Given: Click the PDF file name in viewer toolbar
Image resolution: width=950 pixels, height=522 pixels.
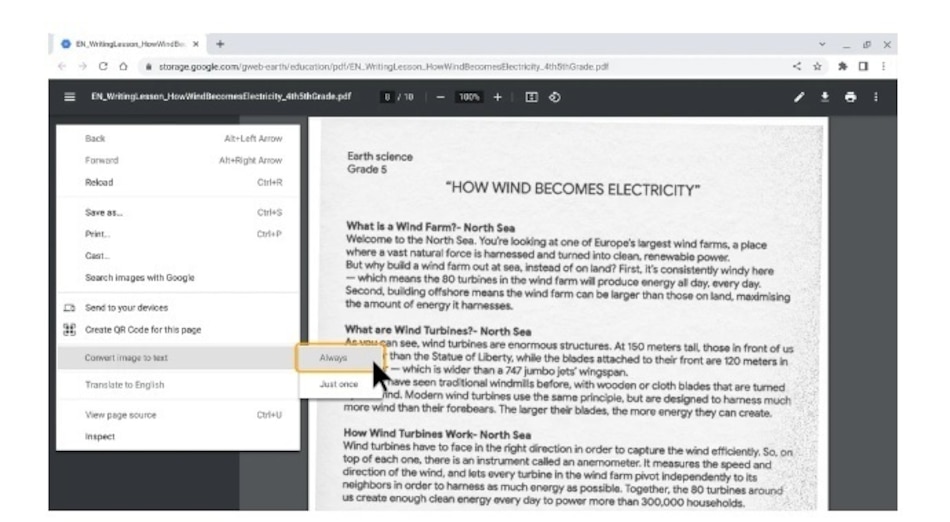Looking at the screenshot, I should [221, 96].
